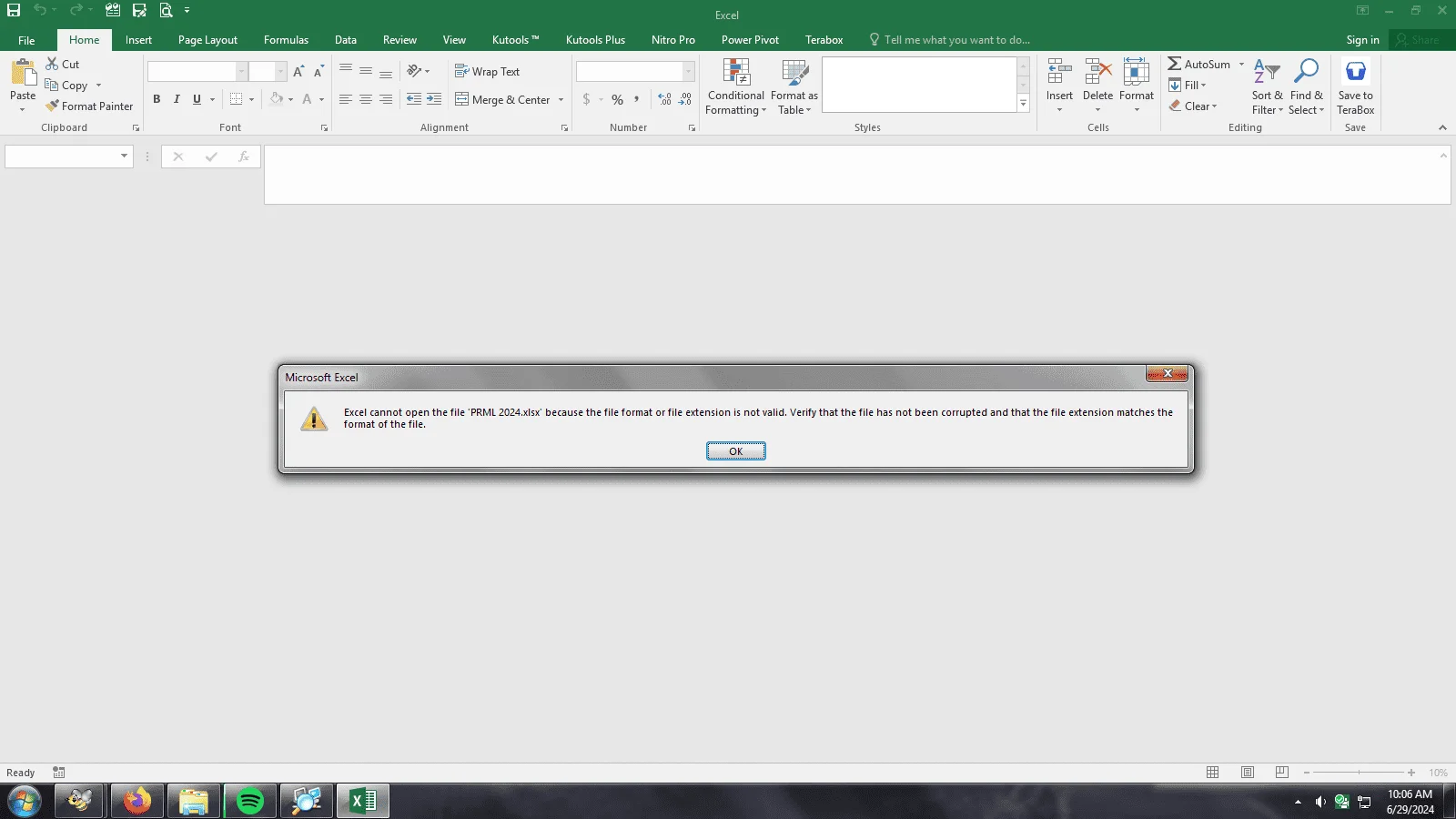This screenshot has width=1456, height=819.
Task: Toggle Merge & Center
Action: 503,99
